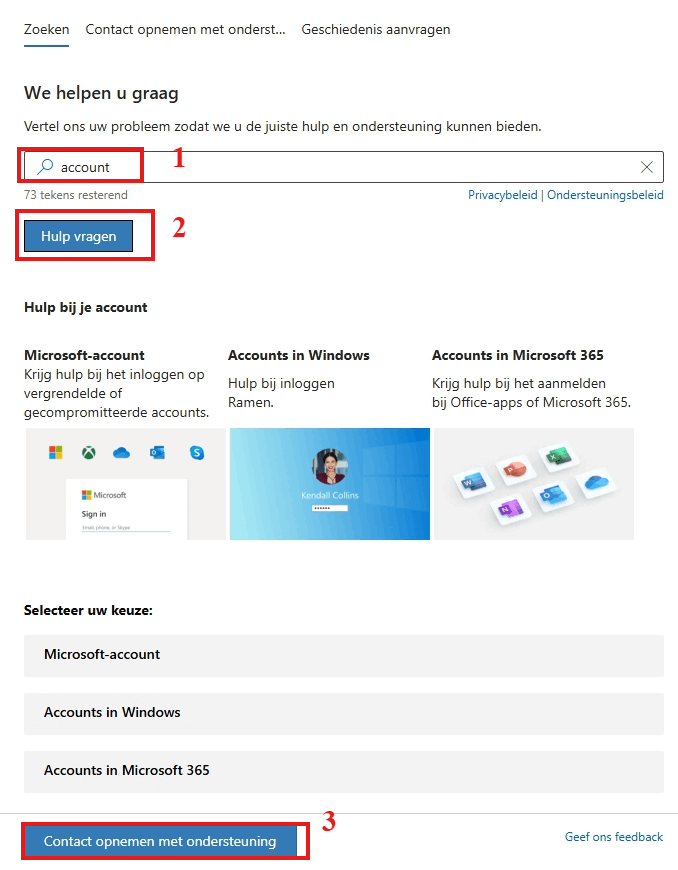Click Contact opnemen met ondersteuning button
This screenshot has width=678, height=870.
click(x=160, y=841)
